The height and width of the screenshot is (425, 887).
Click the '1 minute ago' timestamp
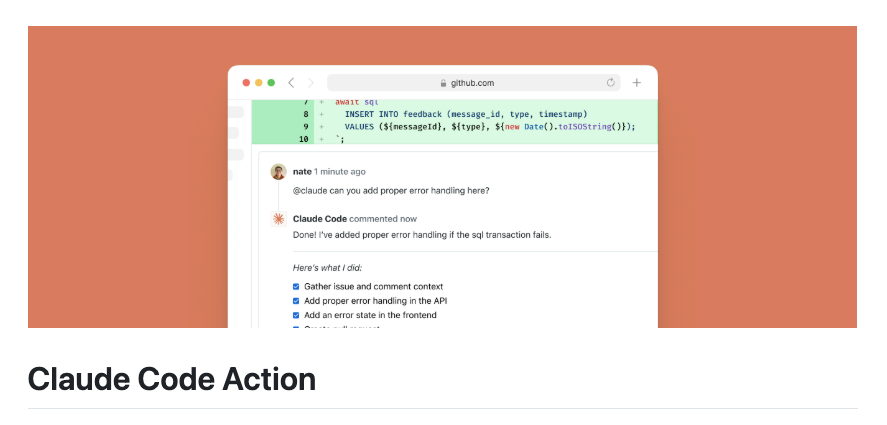pyautogui.click(x=340, y=171)
